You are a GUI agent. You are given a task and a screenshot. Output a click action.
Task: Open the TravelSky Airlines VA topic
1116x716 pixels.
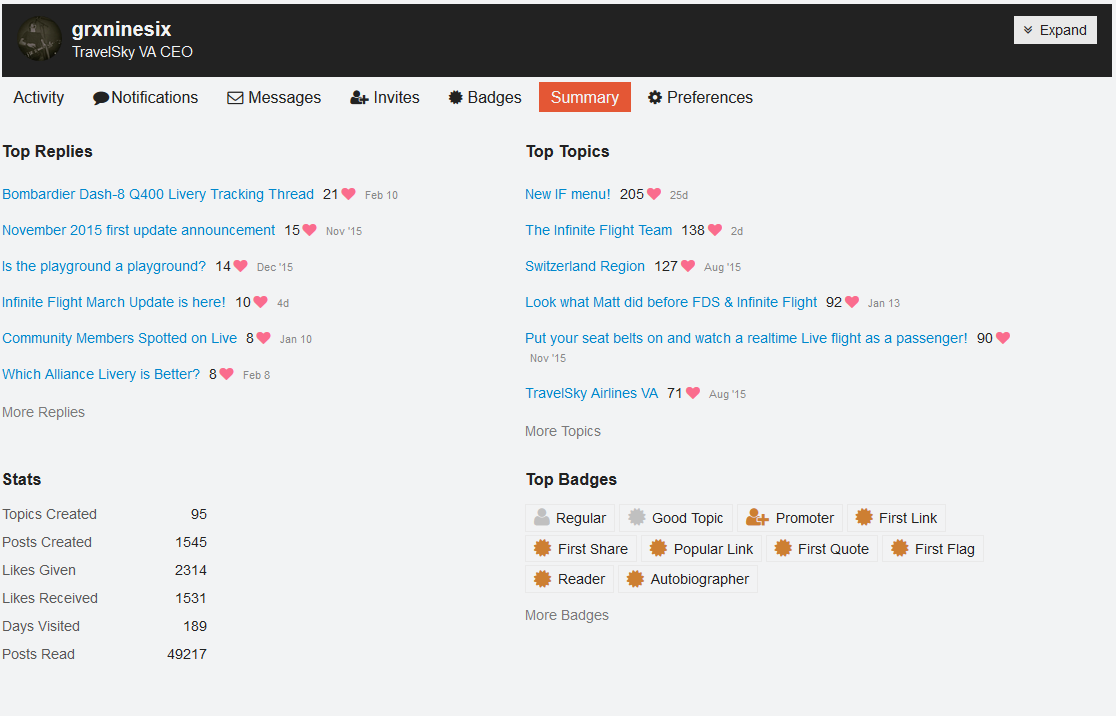591,393
